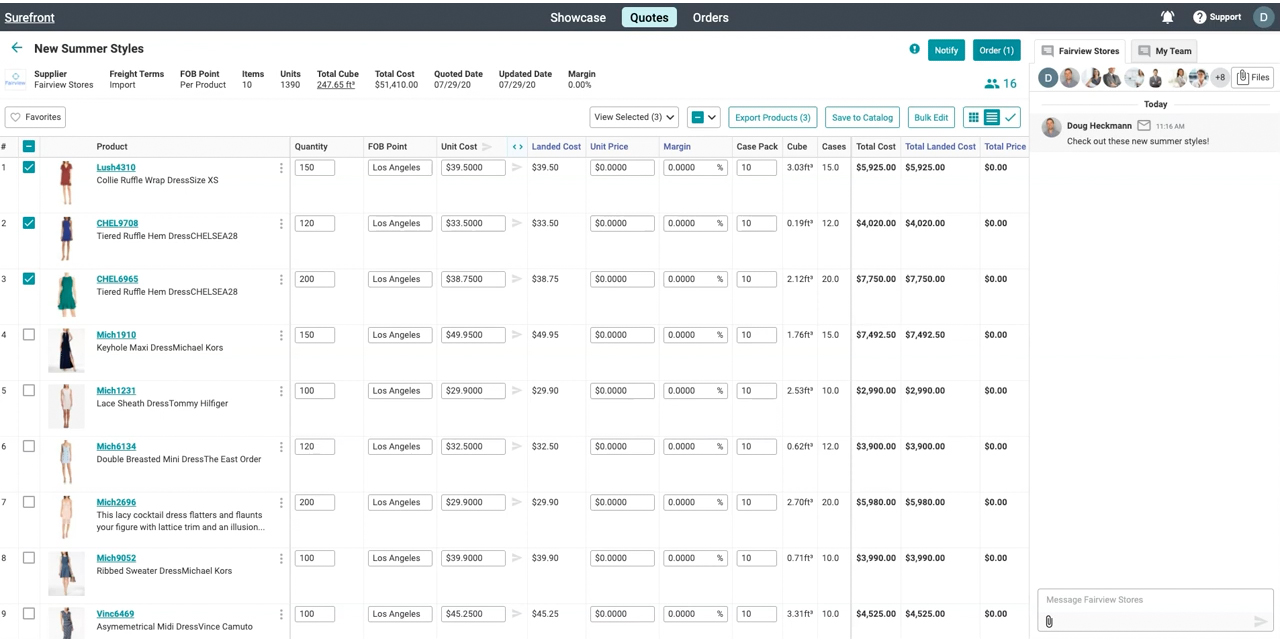
Task: Click the attachment paperclip in message box
Action: (x=1049, y=621)
